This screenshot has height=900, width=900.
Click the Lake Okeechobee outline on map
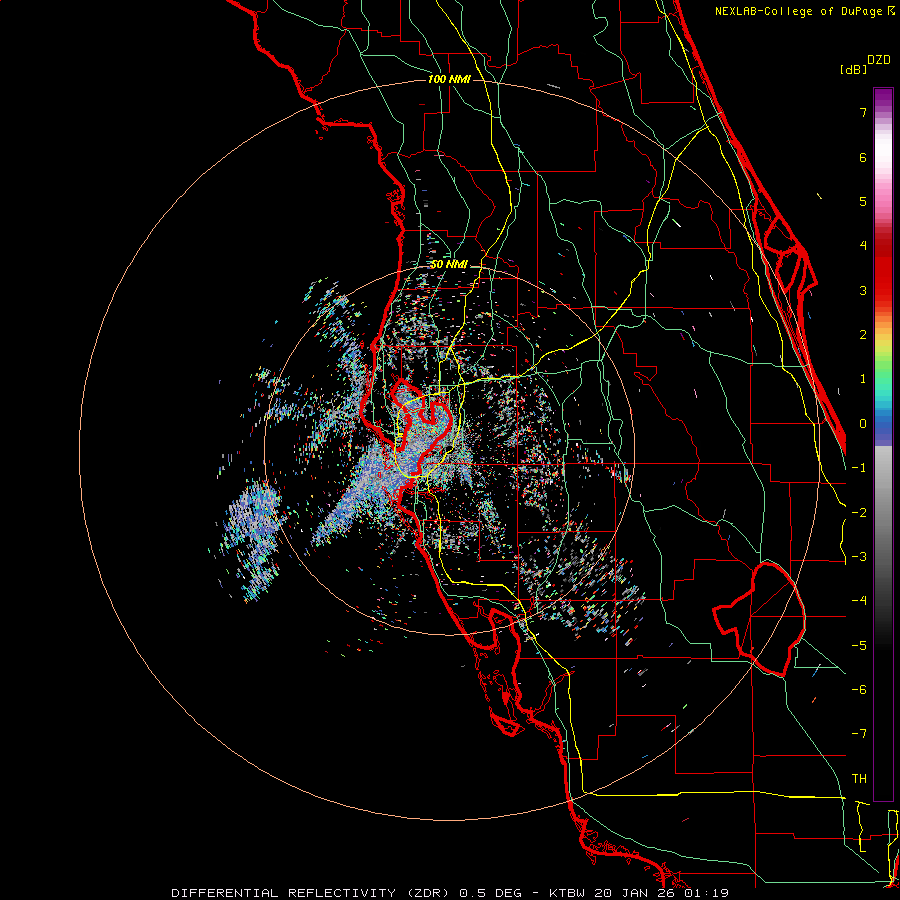tap(759, 619)
